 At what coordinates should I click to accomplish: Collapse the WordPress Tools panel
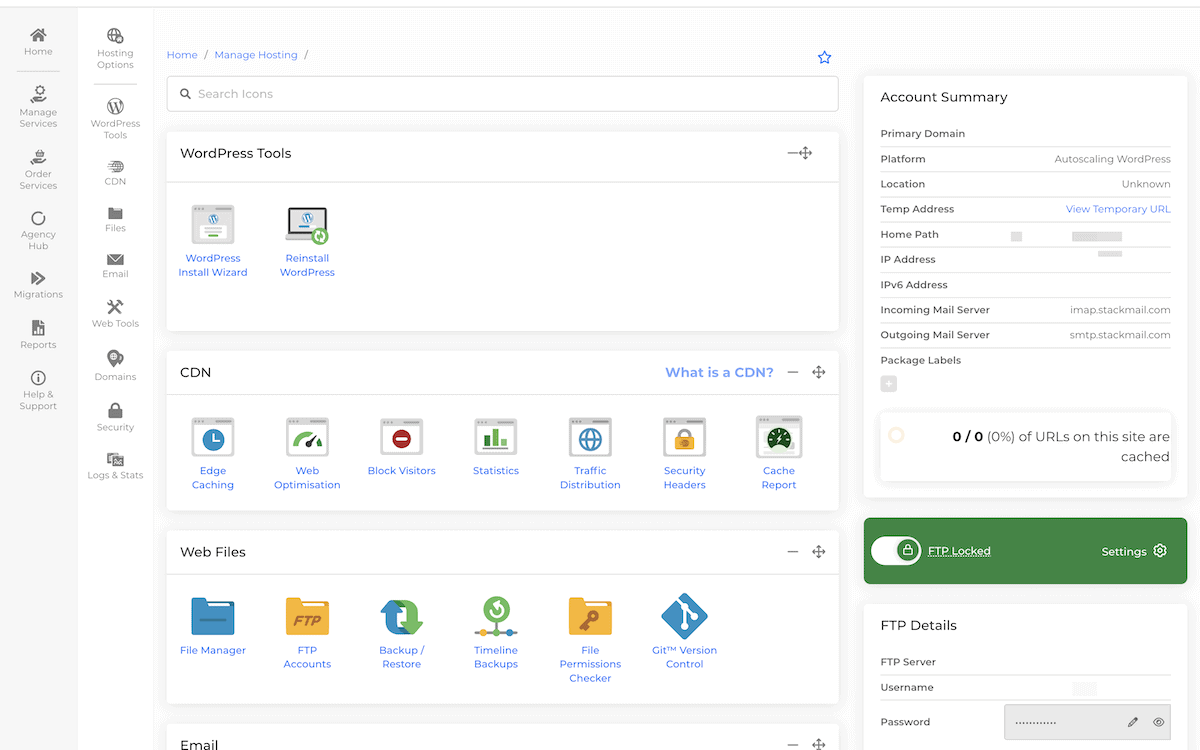[x=792, y=153]
